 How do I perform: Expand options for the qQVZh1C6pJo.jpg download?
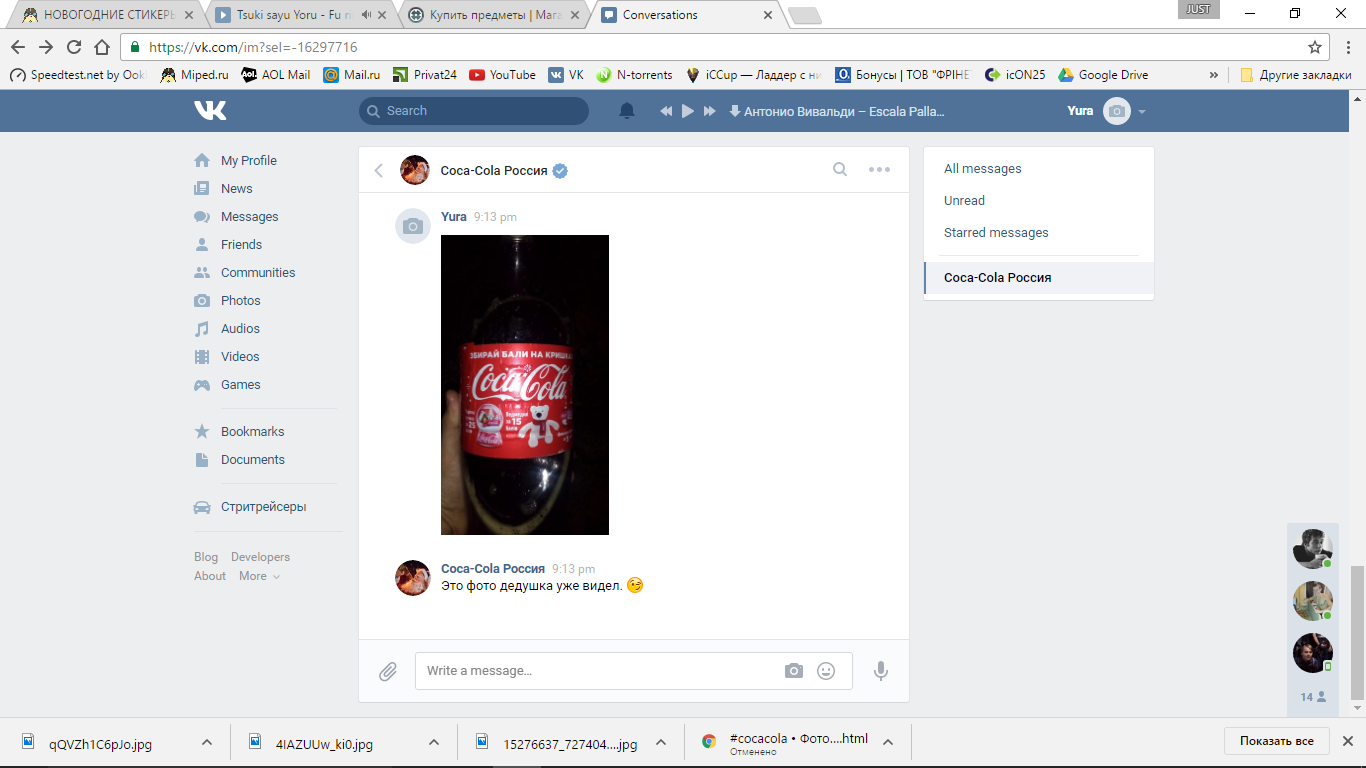pyautogui.click(x=207, y=742)
